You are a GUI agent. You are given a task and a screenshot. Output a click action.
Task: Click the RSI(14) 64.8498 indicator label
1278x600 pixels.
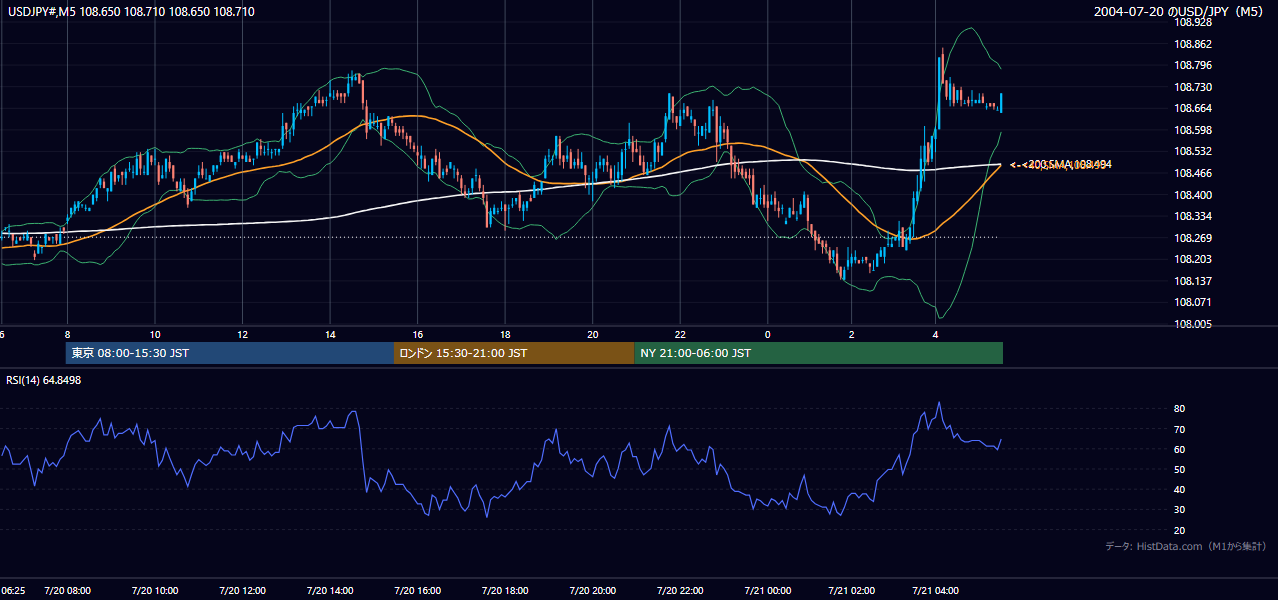(x=43, y=379)
